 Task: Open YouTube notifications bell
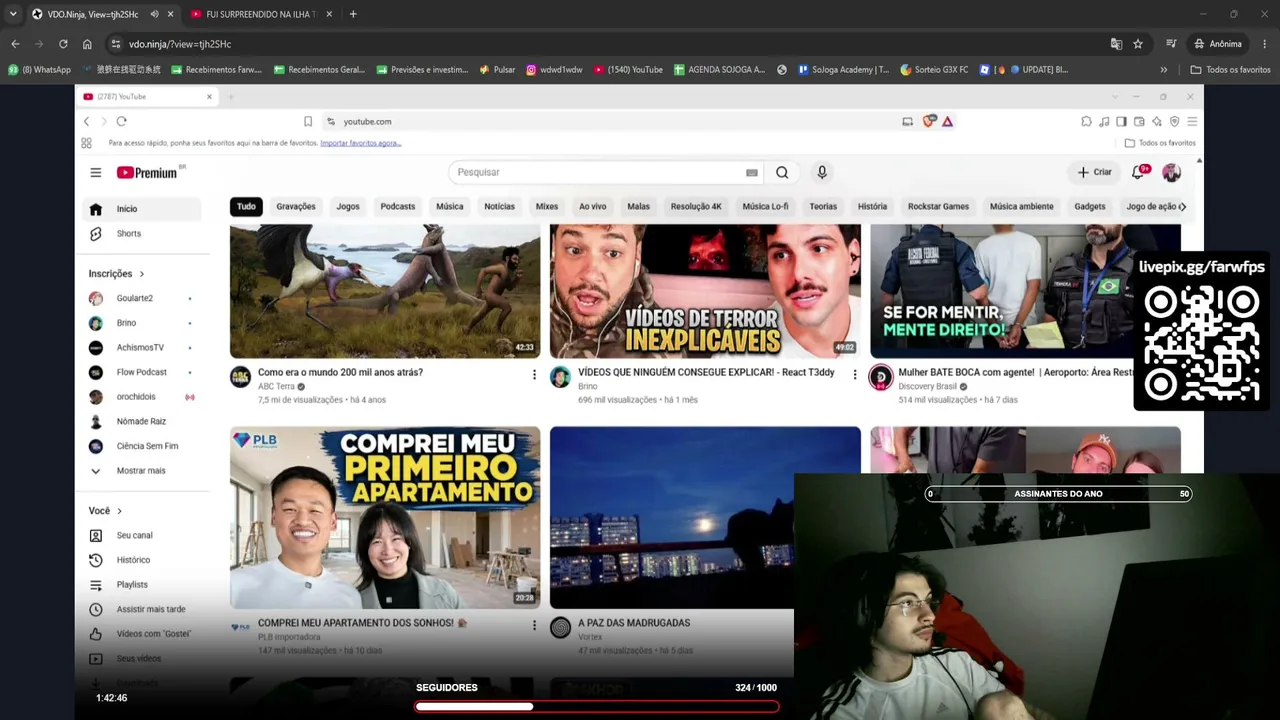point(1138,172)
